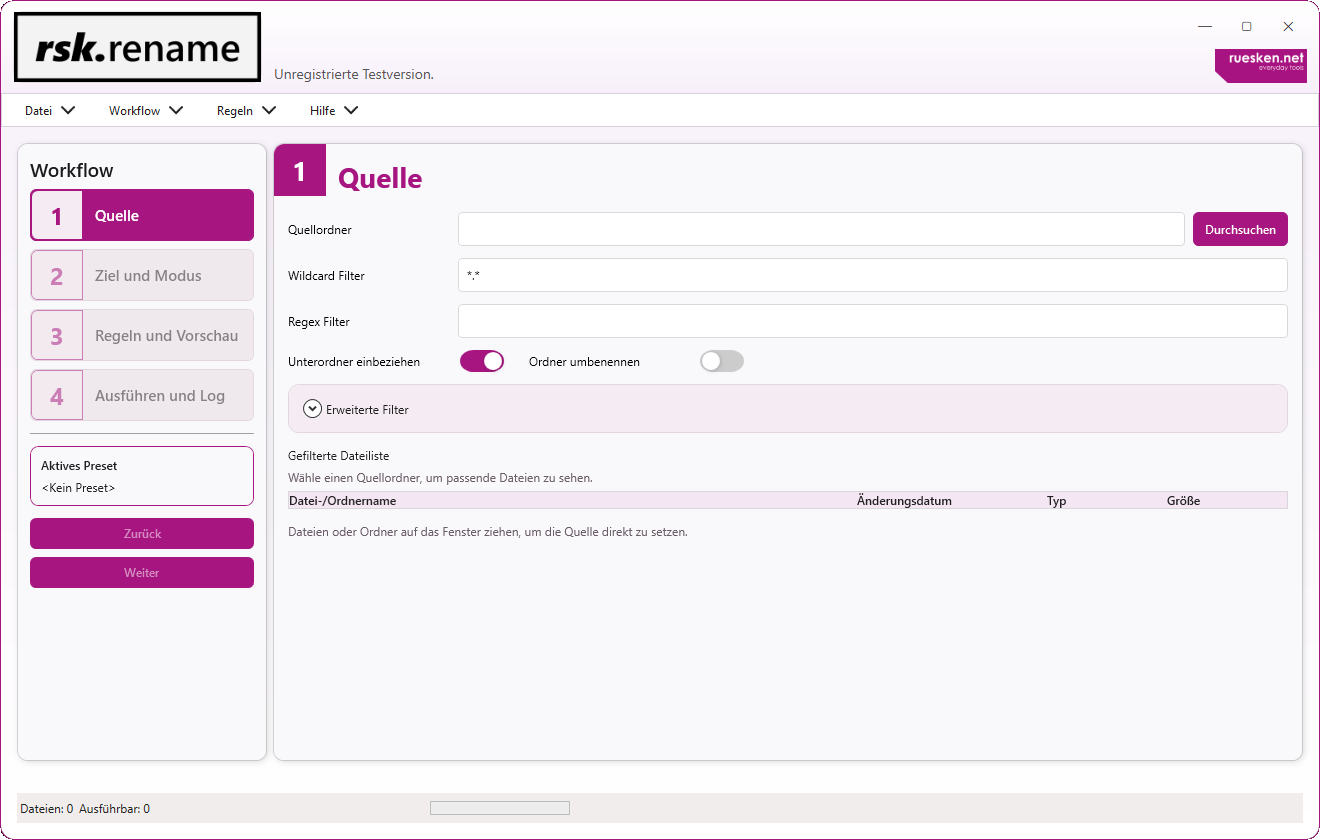The height and width of the screenshot is (840, 1320).
Task: Click the step 1 number badge in sidebar
Action: point(57,216)
